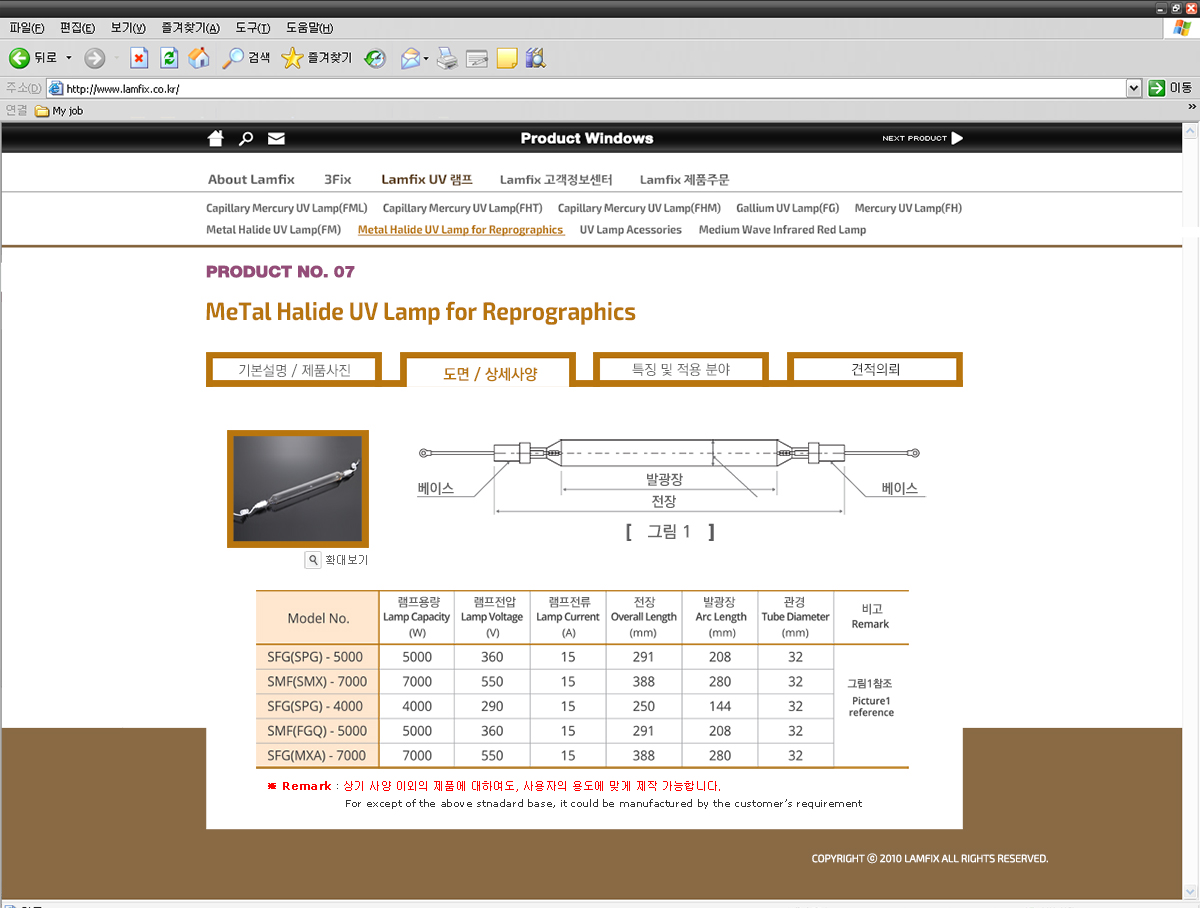Click the envelope icon in black header
The height and width of the screenshot is (908, 1200).
276,138
